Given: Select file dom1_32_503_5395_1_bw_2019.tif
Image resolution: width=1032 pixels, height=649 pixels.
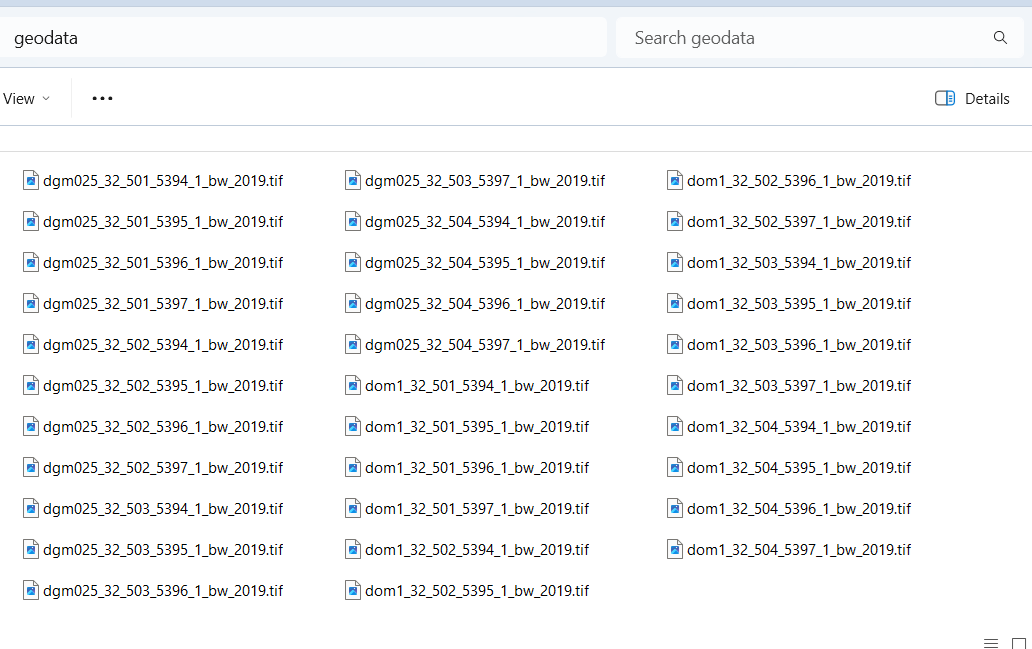Looking at the screenshot, I should pyautogui.click(x=799, y=303).
